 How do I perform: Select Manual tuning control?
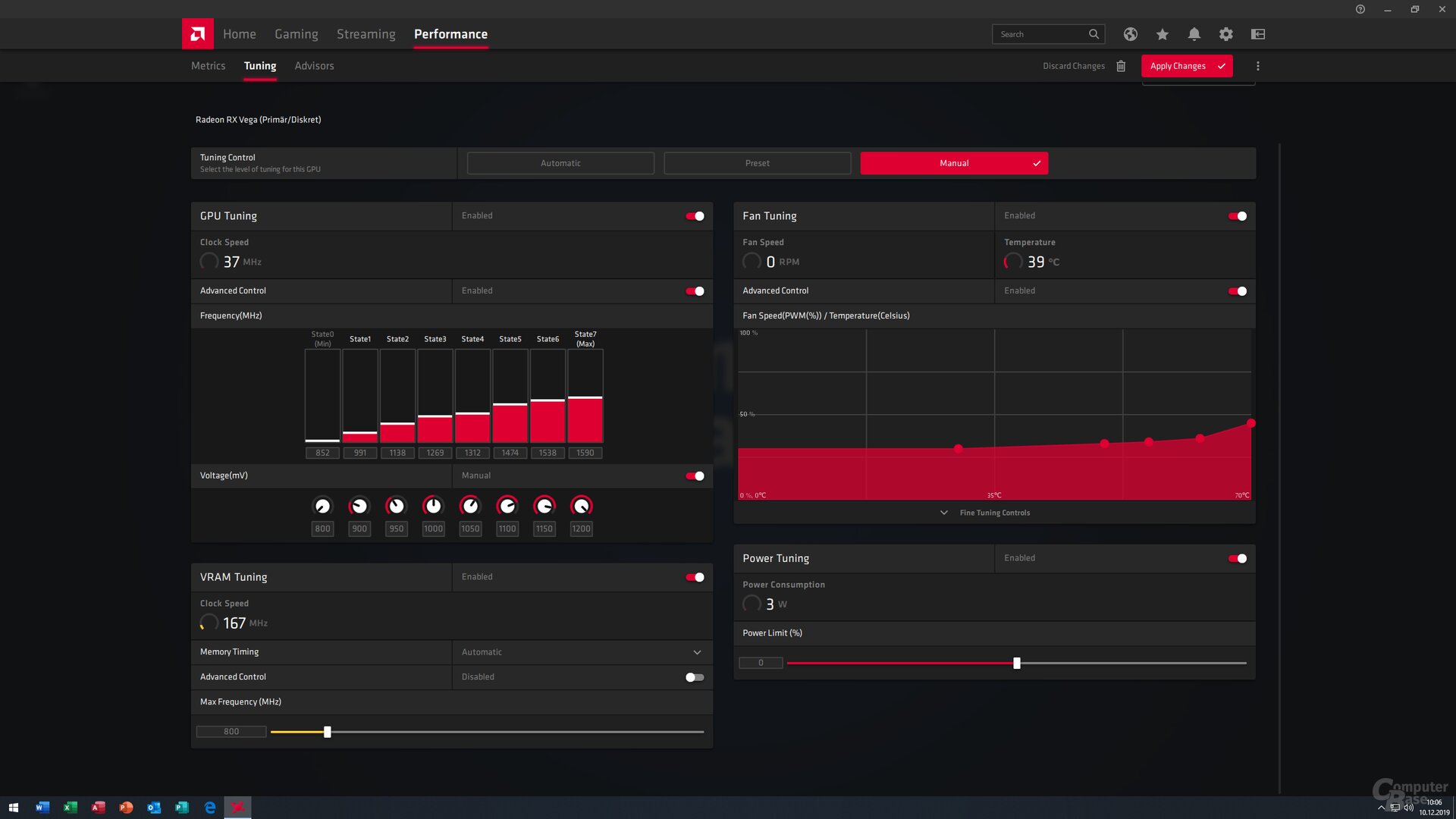click(954, 163)
